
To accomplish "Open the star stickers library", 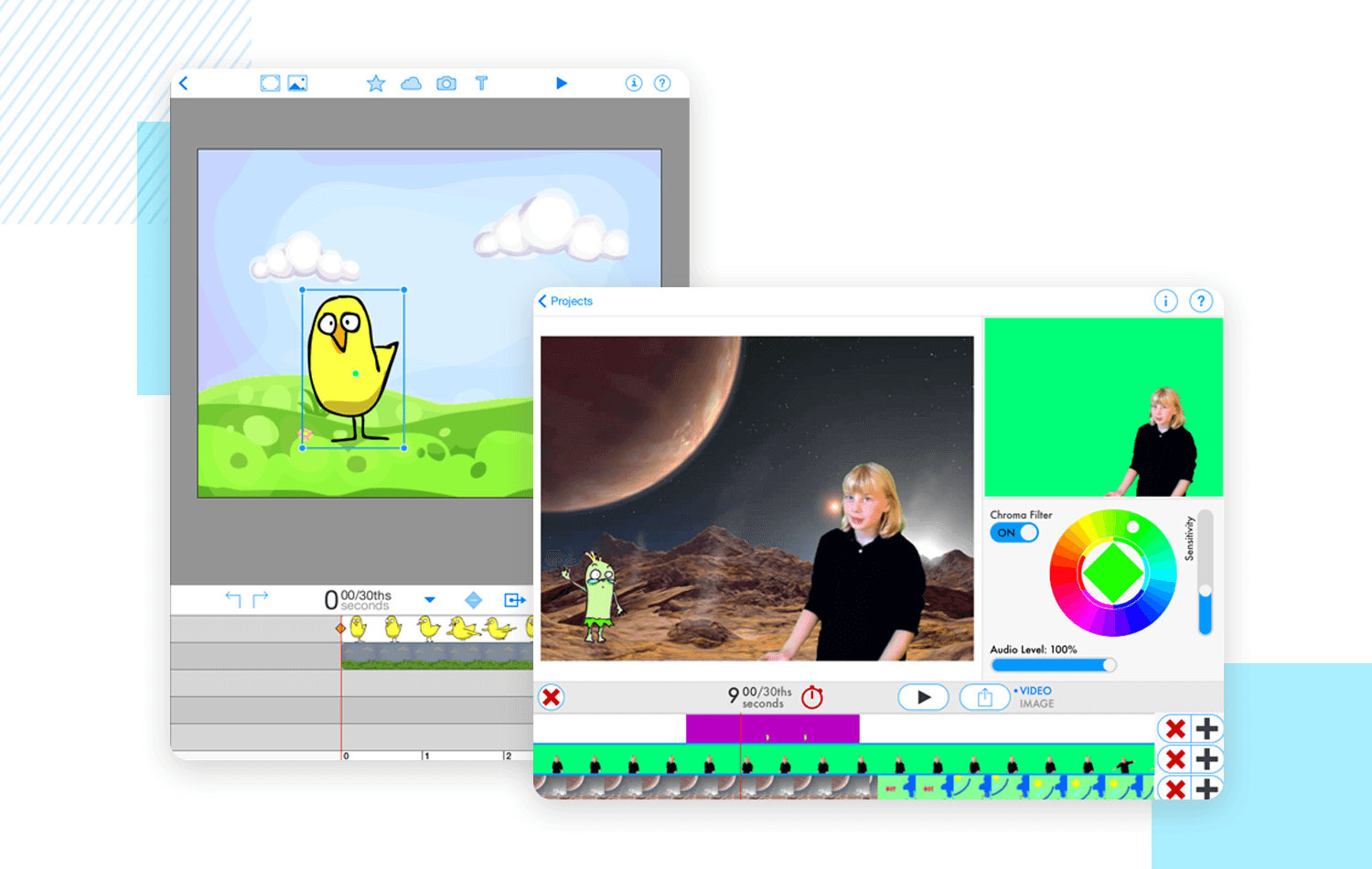I will [x=376, y=83].
